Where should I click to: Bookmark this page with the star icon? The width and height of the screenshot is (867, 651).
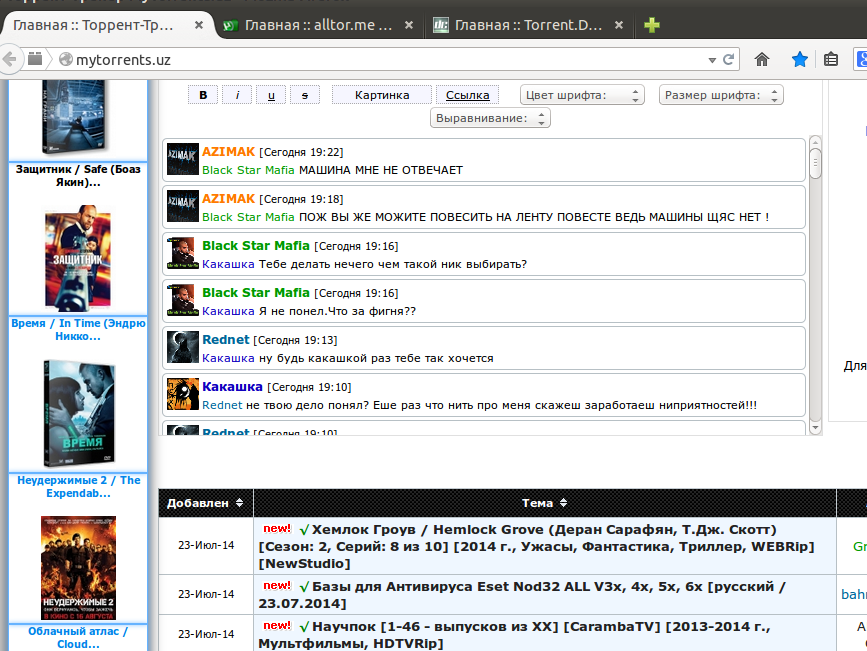pos(799,60)
